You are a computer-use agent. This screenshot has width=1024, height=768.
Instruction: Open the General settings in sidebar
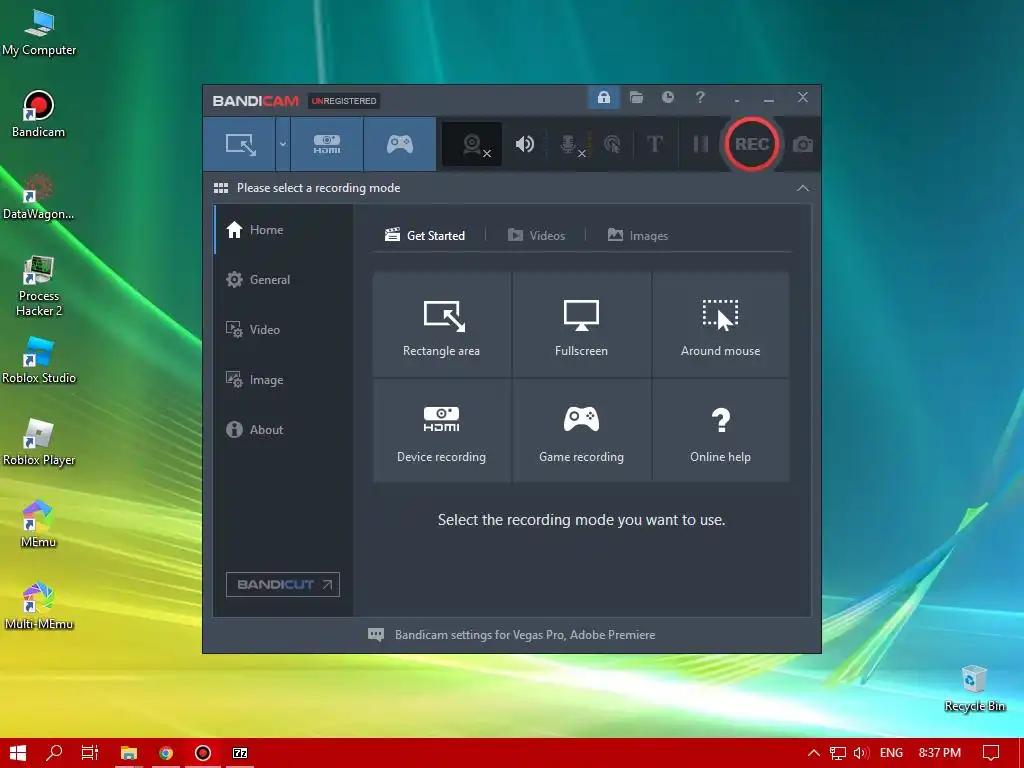tap(283, 280)
